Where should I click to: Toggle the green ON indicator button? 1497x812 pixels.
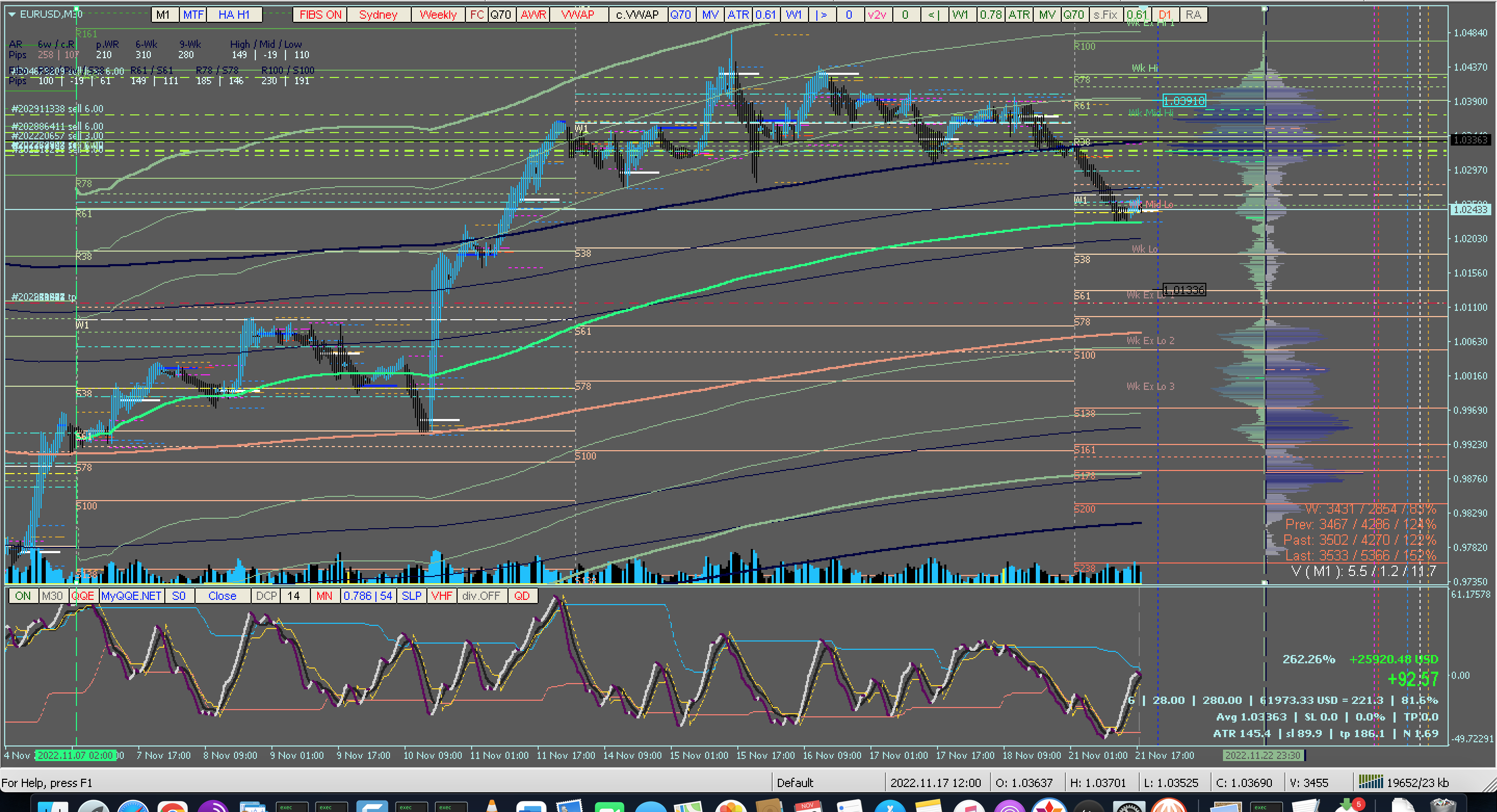[23, 596]
